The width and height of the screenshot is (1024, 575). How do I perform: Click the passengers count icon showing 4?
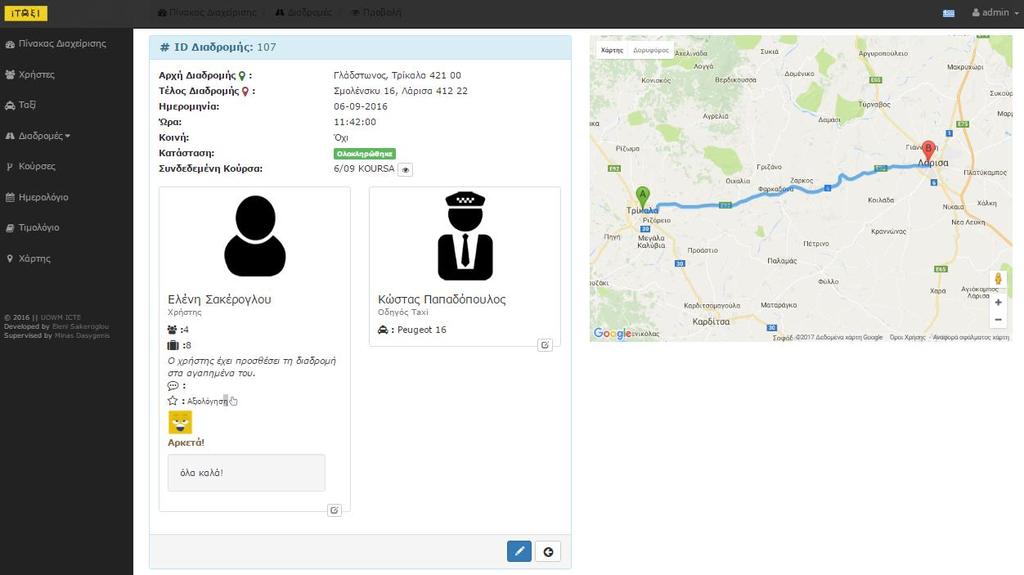[x=172, y=330]
